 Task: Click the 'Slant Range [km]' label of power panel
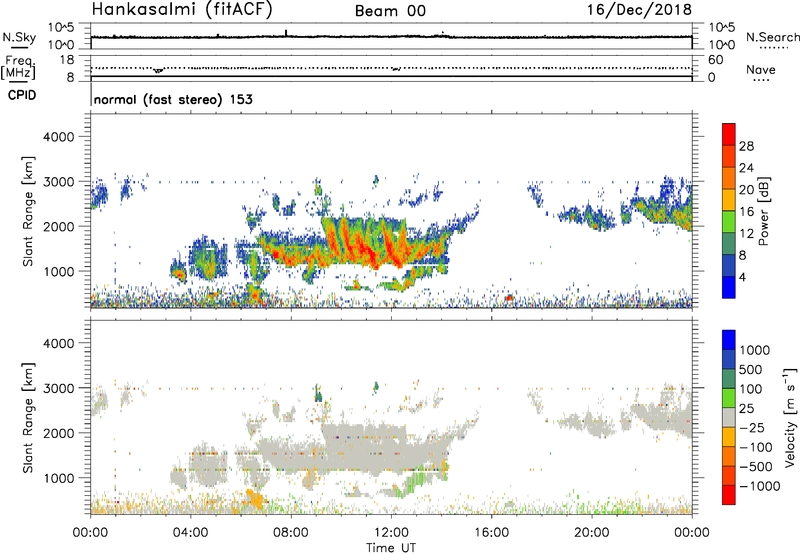(28, 211)
